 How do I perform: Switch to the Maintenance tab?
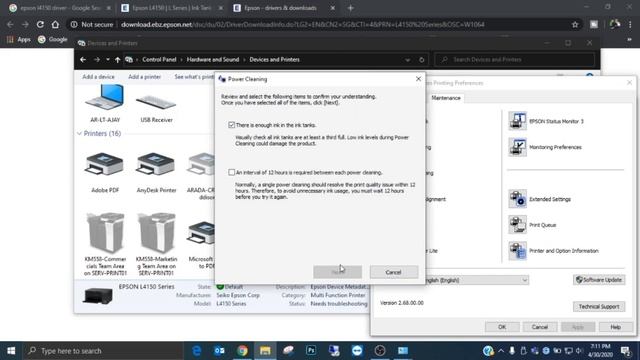tap(446, 98)
